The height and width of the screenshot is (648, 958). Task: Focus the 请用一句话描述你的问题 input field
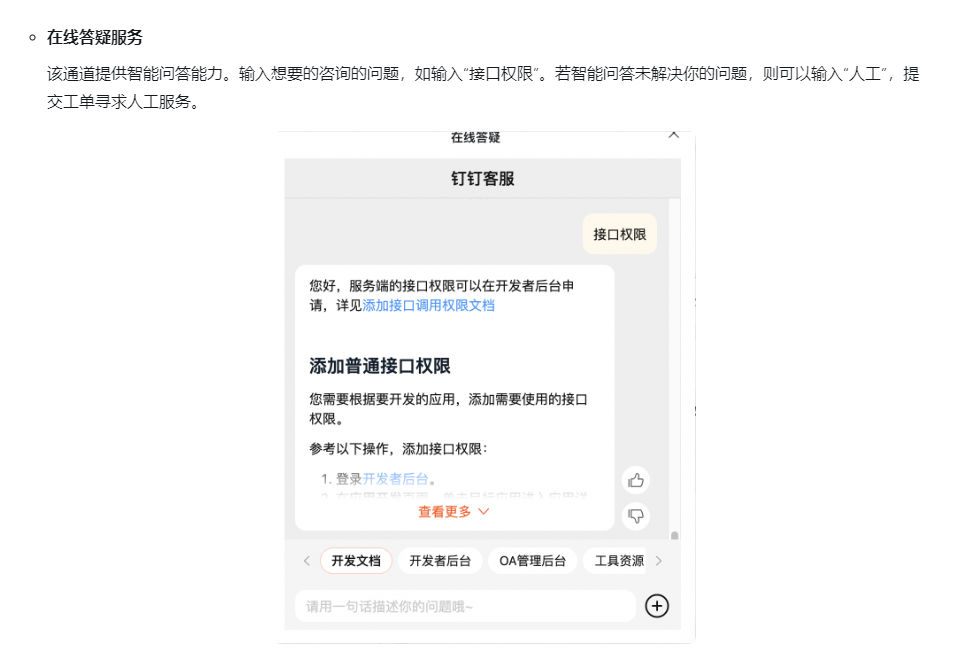pyautogui.click(x=466, y=606)
